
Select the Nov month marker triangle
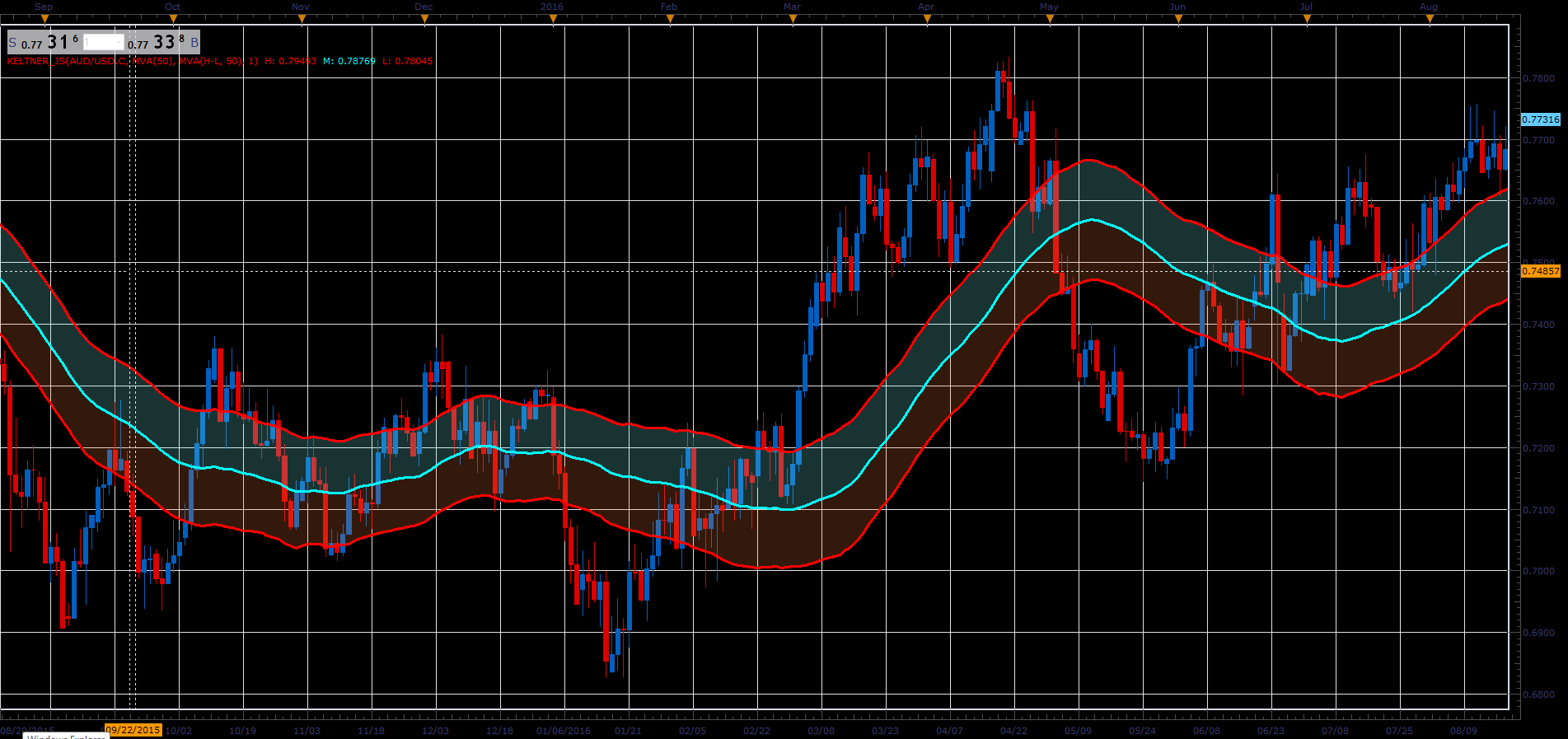click(x=302, y=18)
